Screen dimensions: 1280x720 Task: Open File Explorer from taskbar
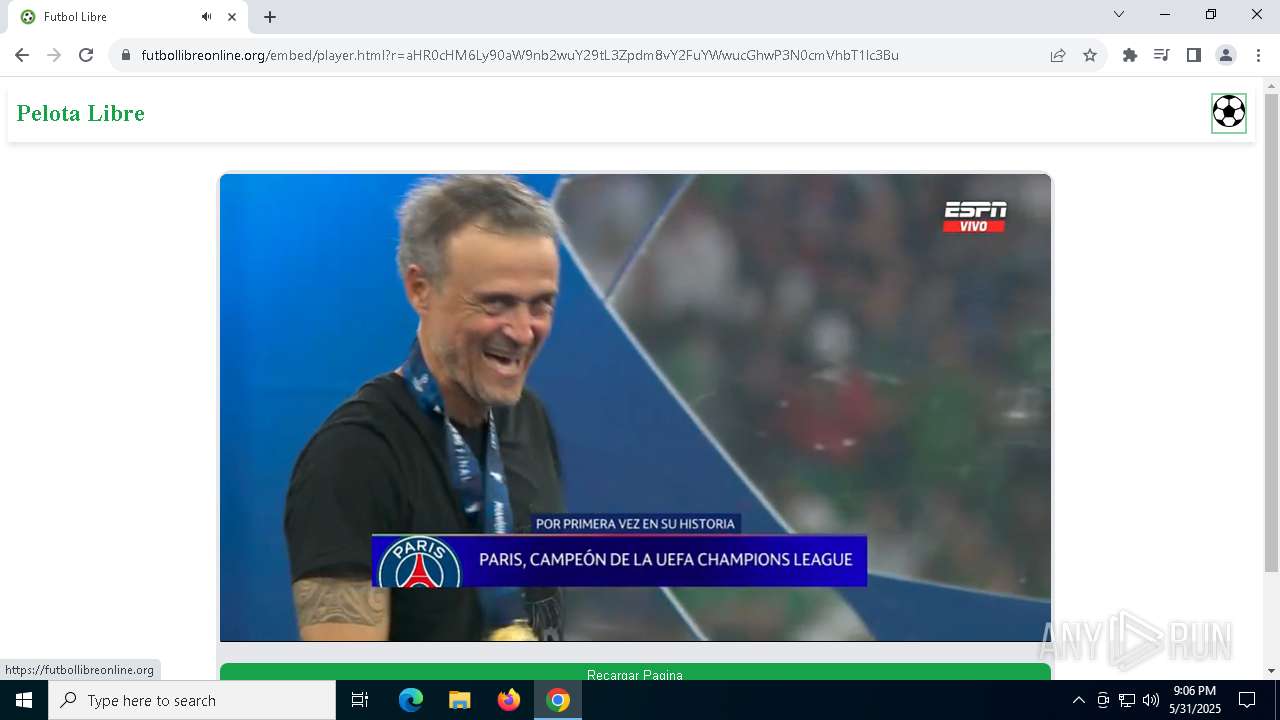(459, 700)
